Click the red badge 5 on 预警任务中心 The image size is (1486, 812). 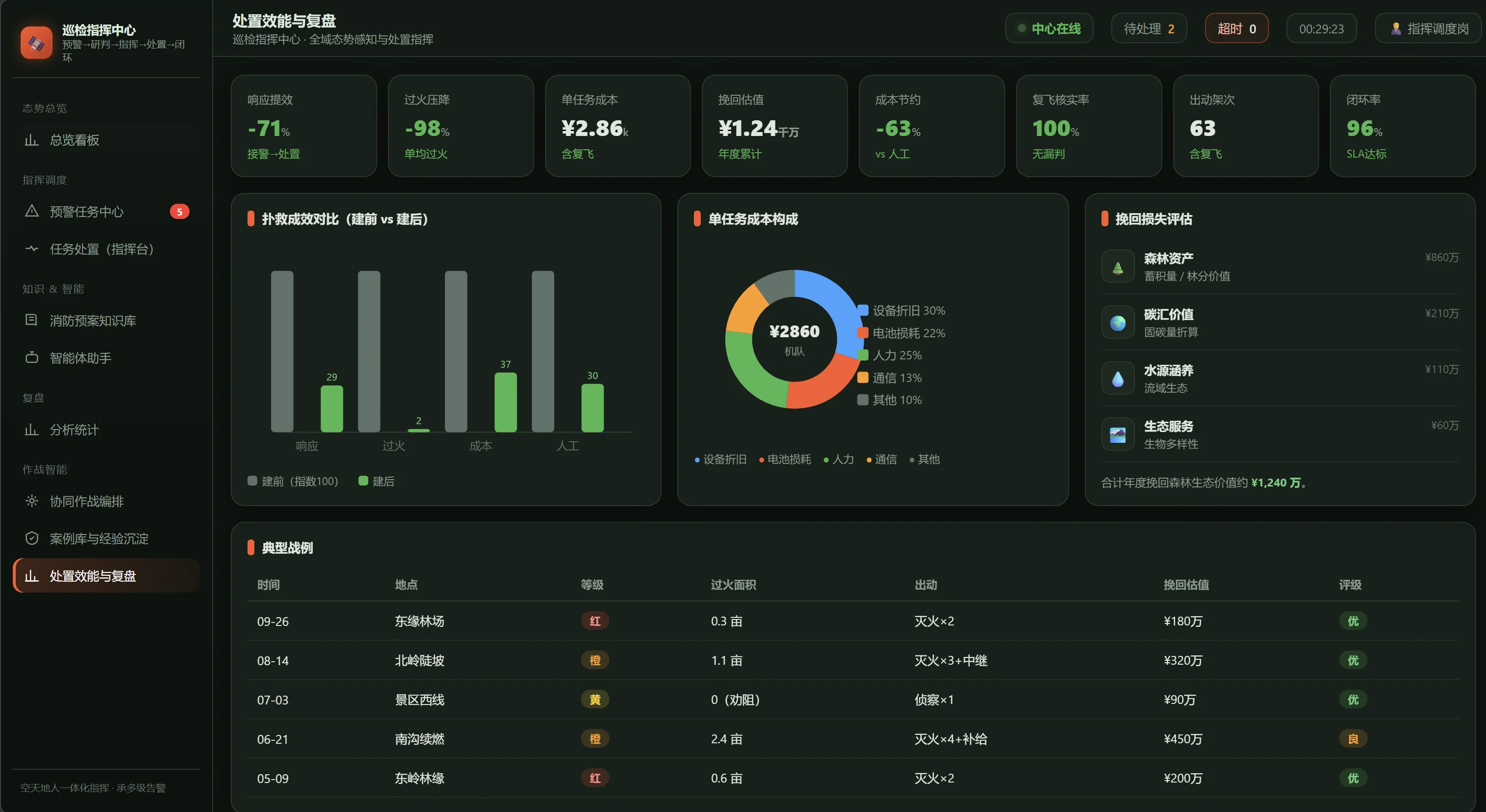(179, 212)
